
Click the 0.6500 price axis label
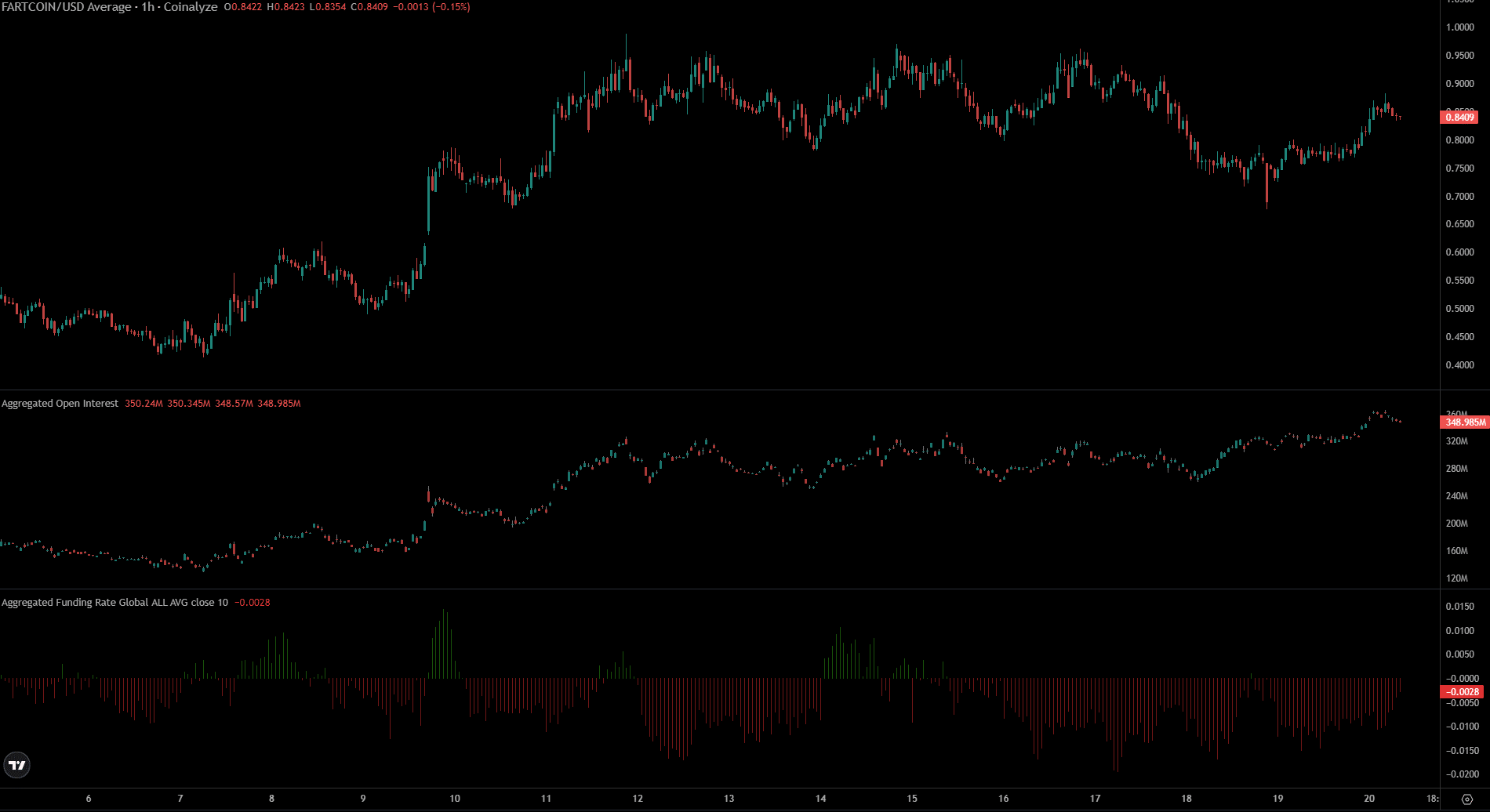[x=1459, y=224]
